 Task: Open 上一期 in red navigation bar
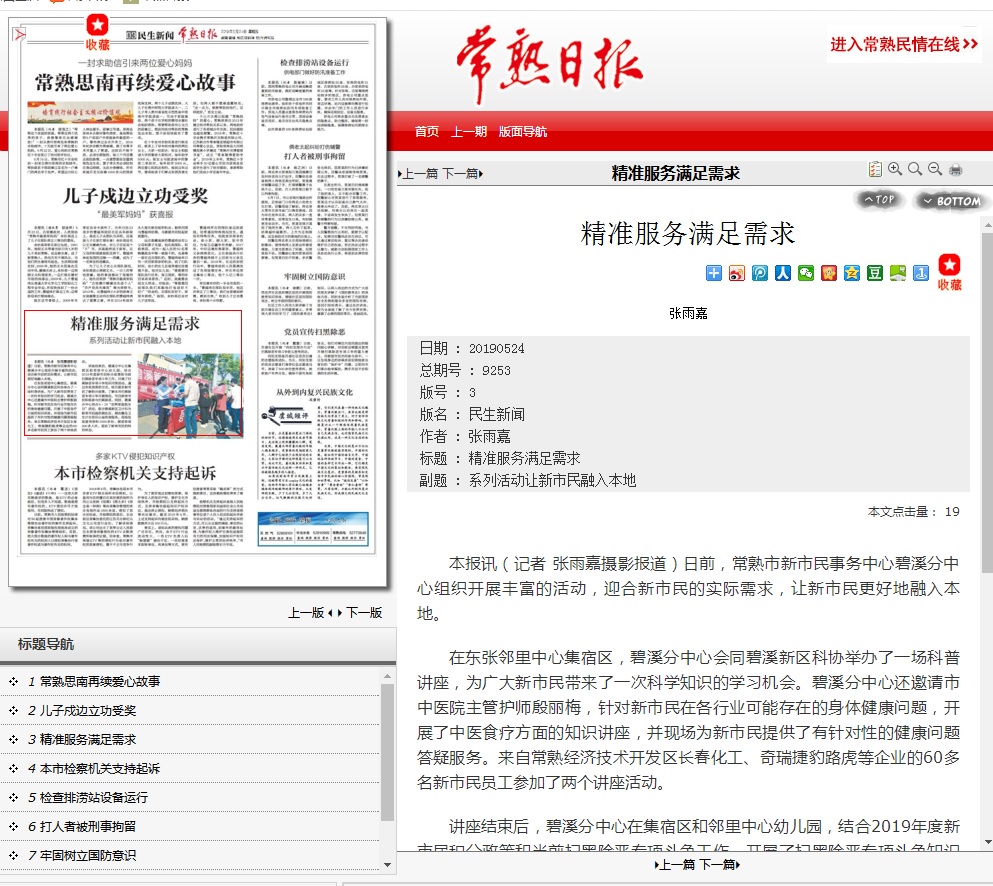tap(469, 131)
